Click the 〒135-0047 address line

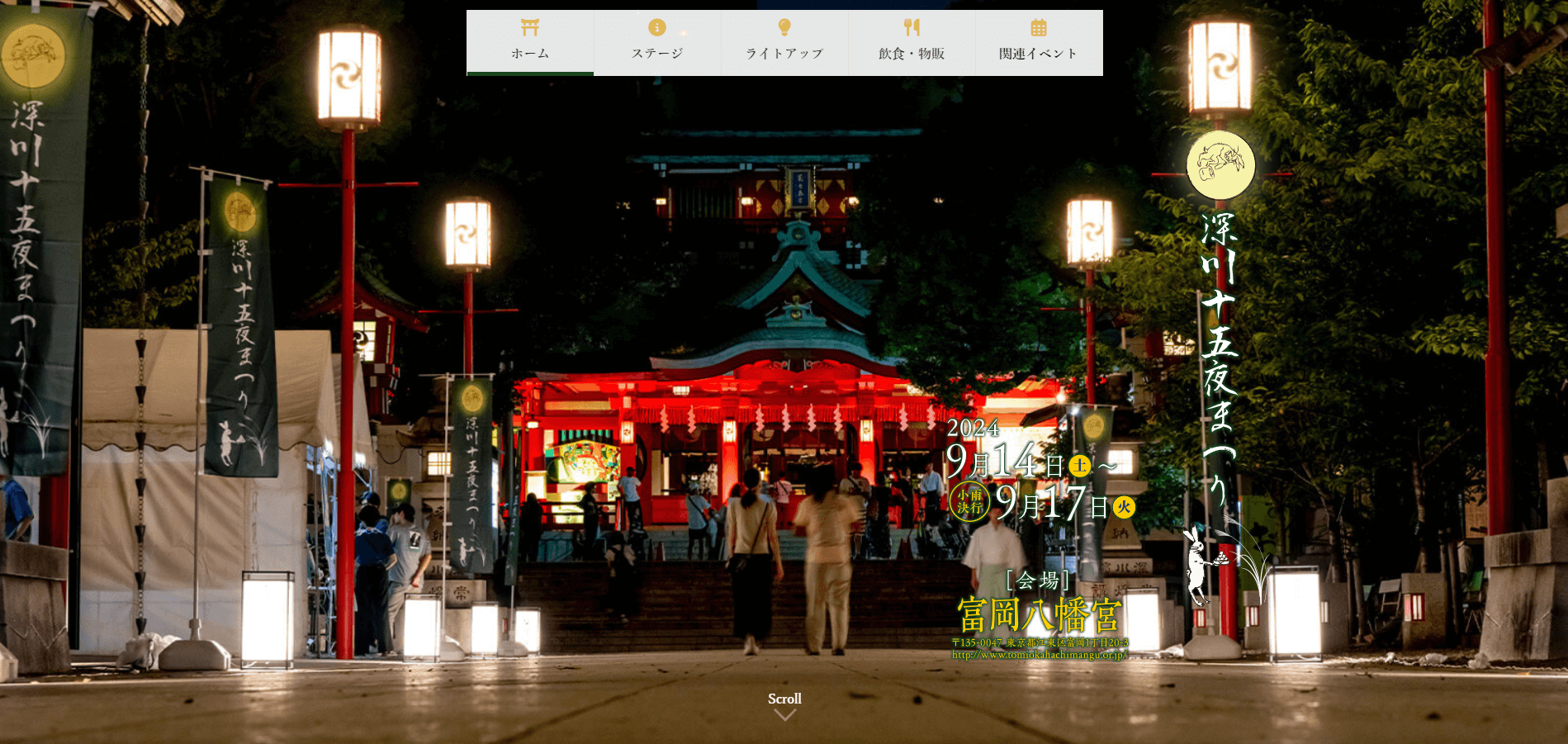coord(1040,642)
